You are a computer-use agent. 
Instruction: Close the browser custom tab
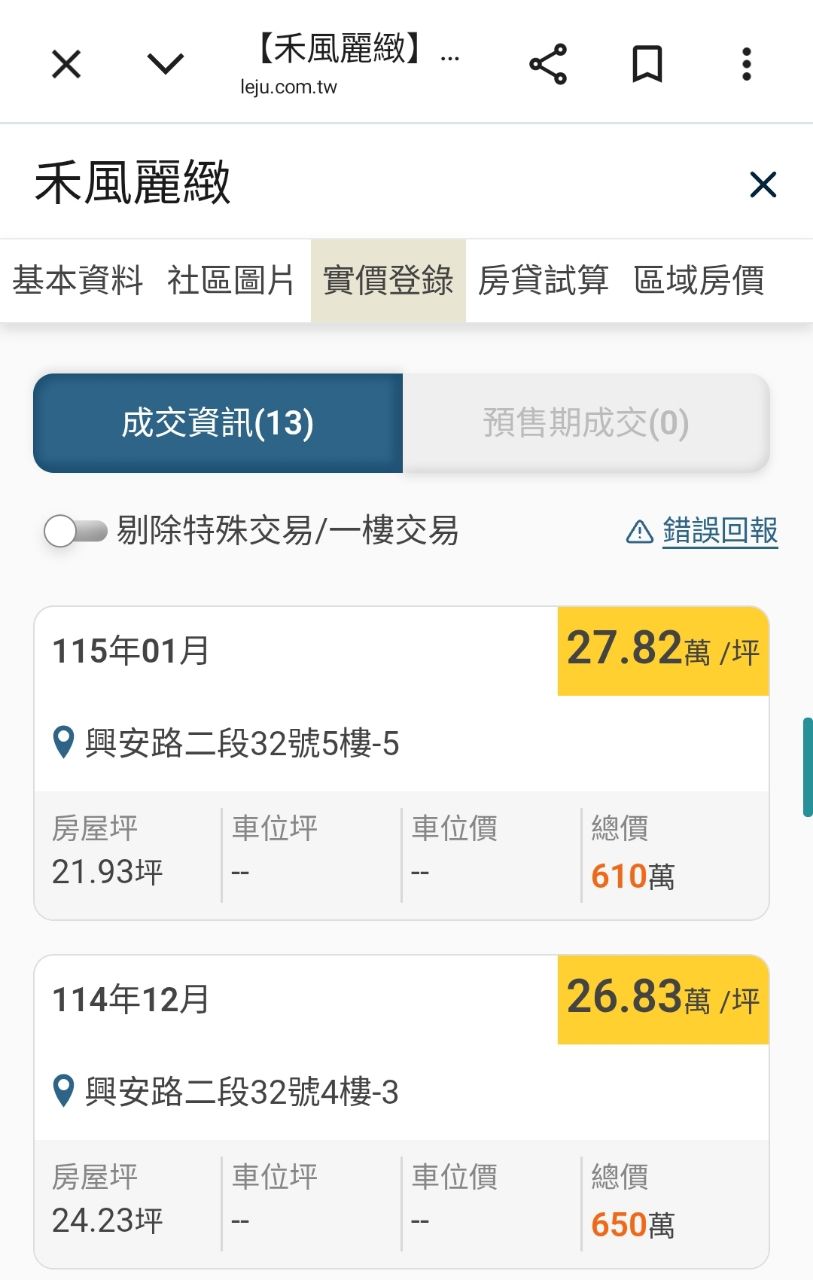pos(66,65)
